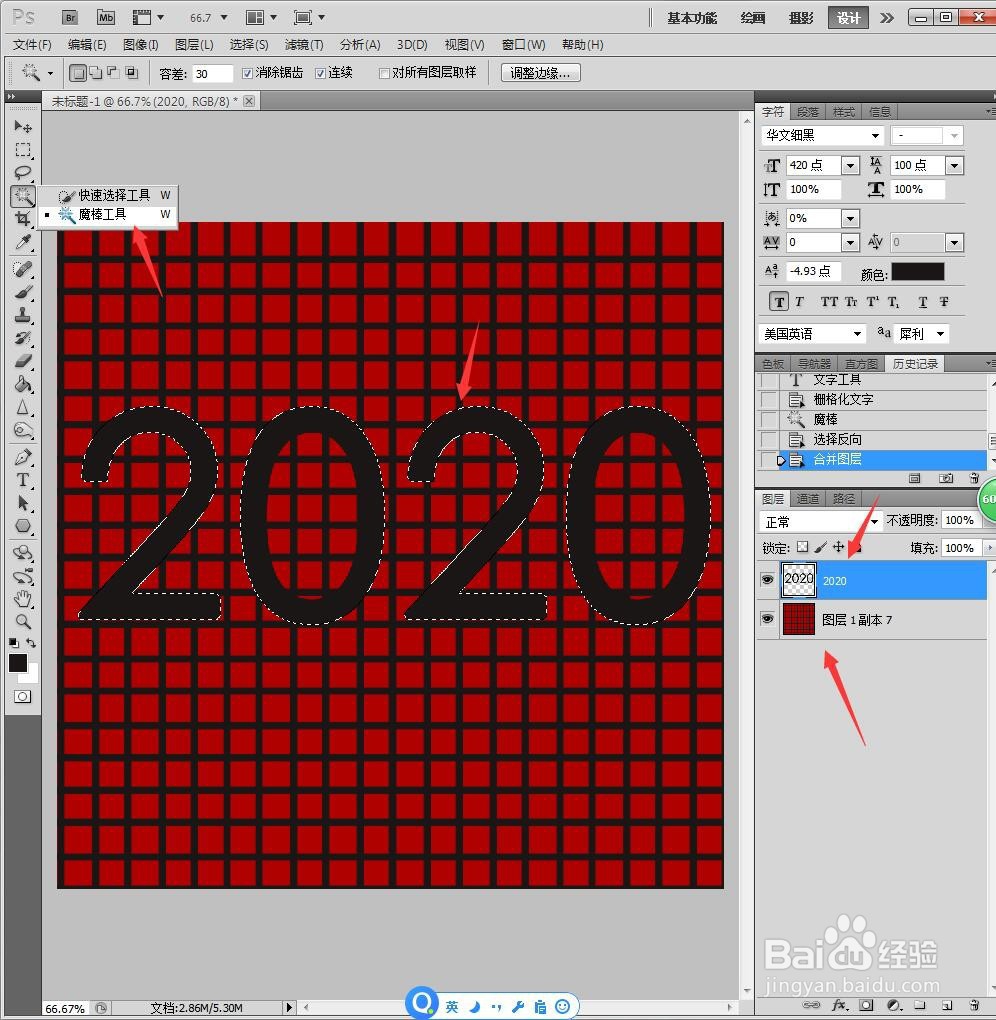Select the Eraser tool
This screenshot has width=996, height=1020.
pos(23,361)
